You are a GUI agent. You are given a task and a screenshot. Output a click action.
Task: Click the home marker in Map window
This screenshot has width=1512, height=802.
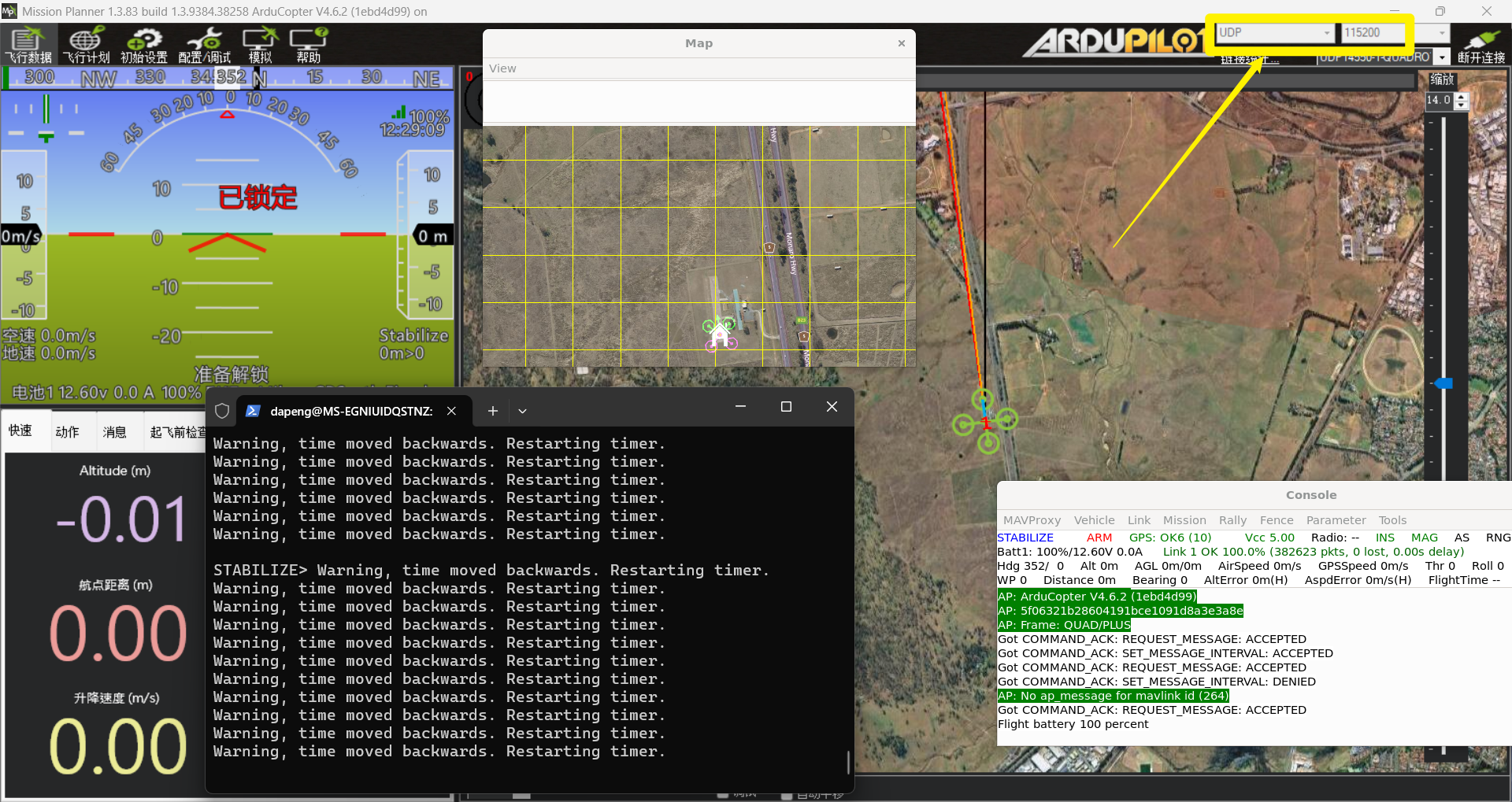pos(719,336)
